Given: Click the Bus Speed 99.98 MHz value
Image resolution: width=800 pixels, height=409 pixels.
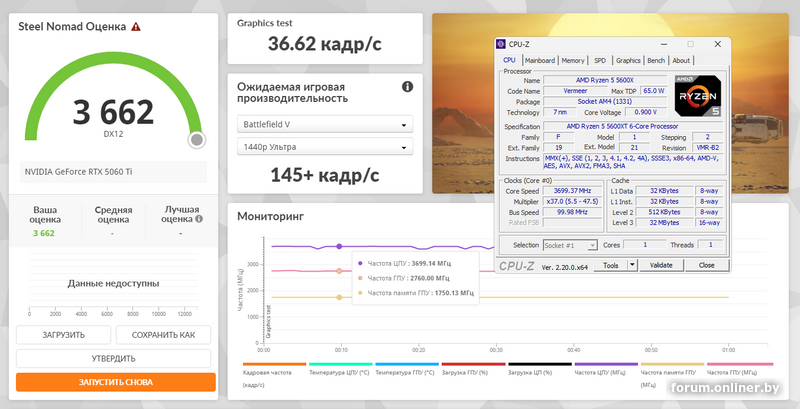Looking at the screenshot, I should point(572,212).
